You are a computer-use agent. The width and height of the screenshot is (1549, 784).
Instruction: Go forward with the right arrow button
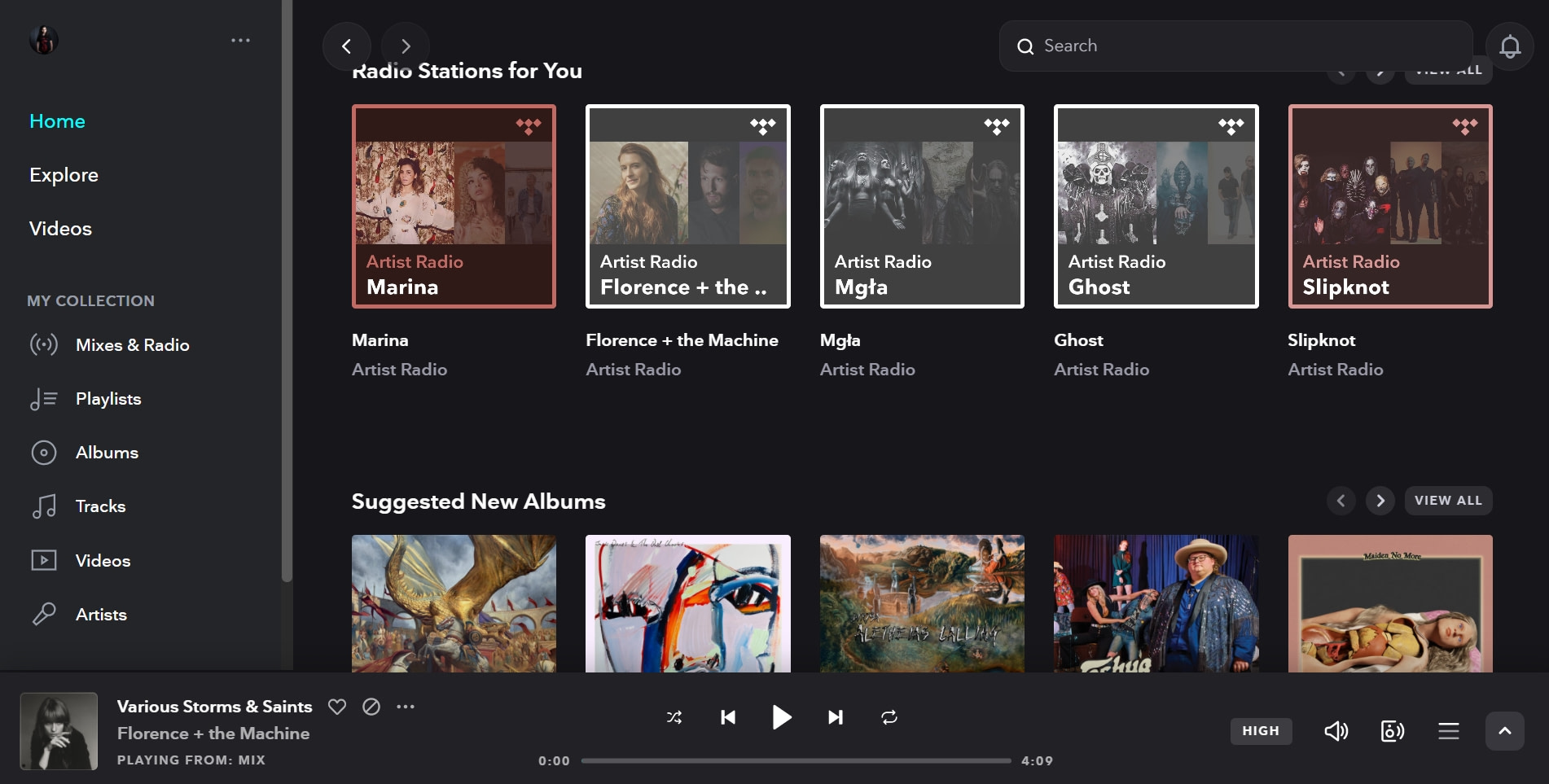[406, 46]
